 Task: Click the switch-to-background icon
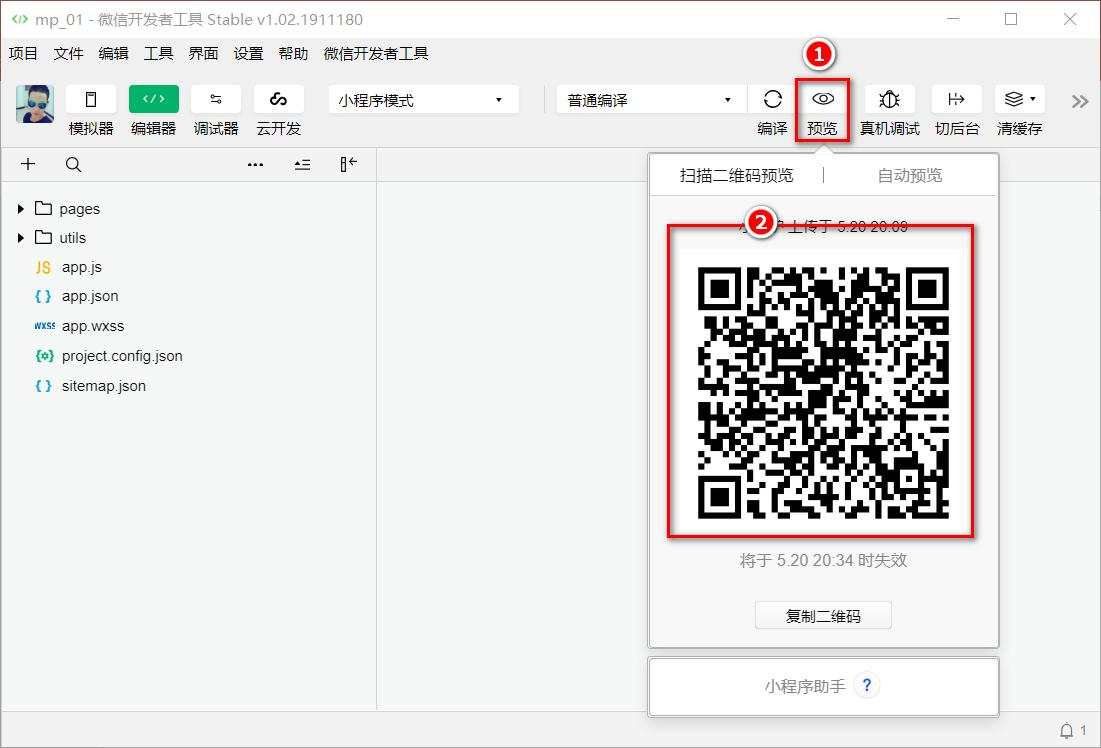click(956, 99)
